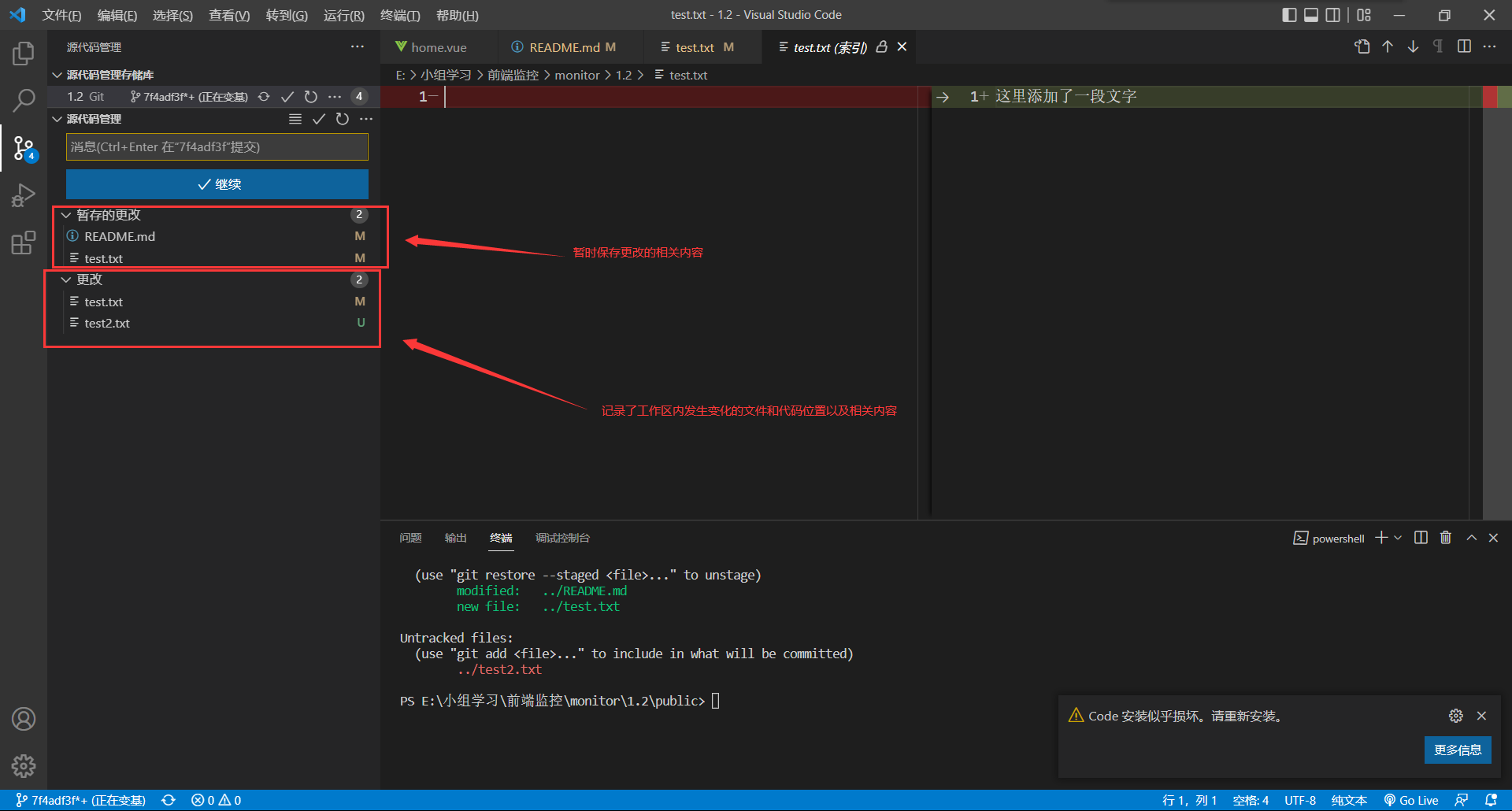
Task: Collapse the staged changes group
Action: tap(66, 215)
